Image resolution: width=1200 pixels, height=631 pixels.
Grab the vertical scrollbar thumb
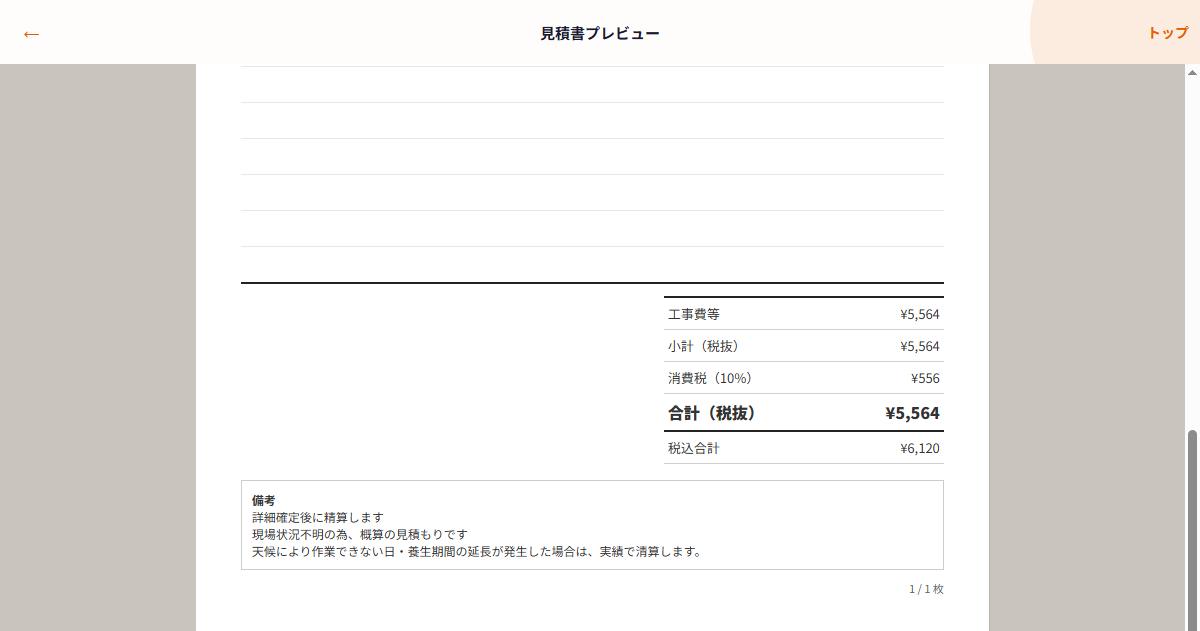(1192, 530)
